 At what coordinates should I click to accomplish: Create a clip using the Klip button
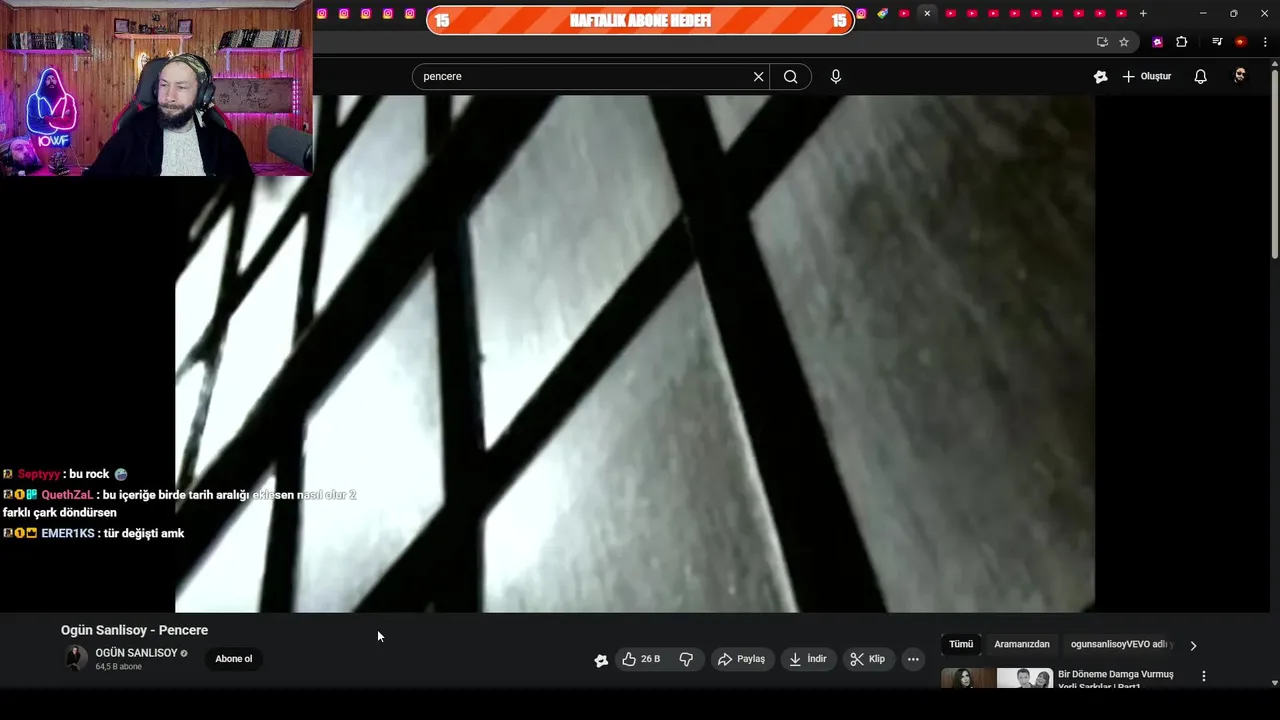[x=868, y=659]
